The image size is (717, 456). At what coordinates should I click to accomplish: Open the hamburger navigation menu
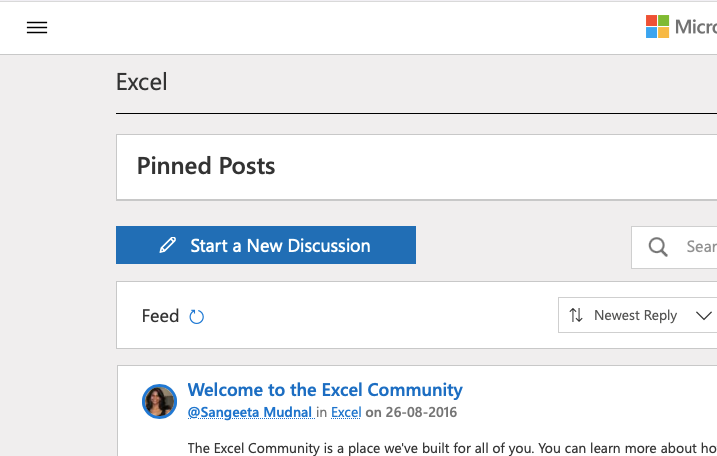pos(37,28)
